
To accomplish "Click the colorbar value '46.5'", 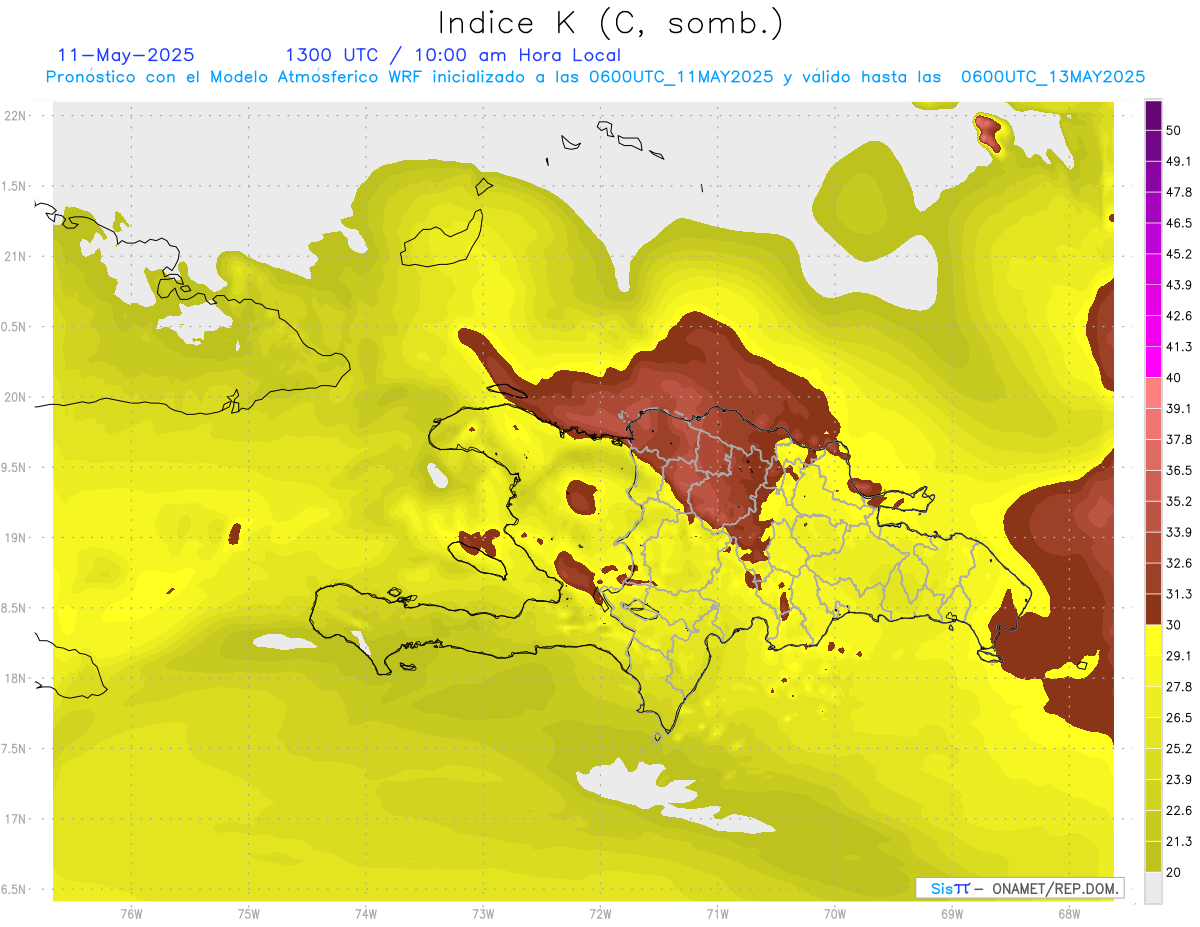I will [1179, 223].
